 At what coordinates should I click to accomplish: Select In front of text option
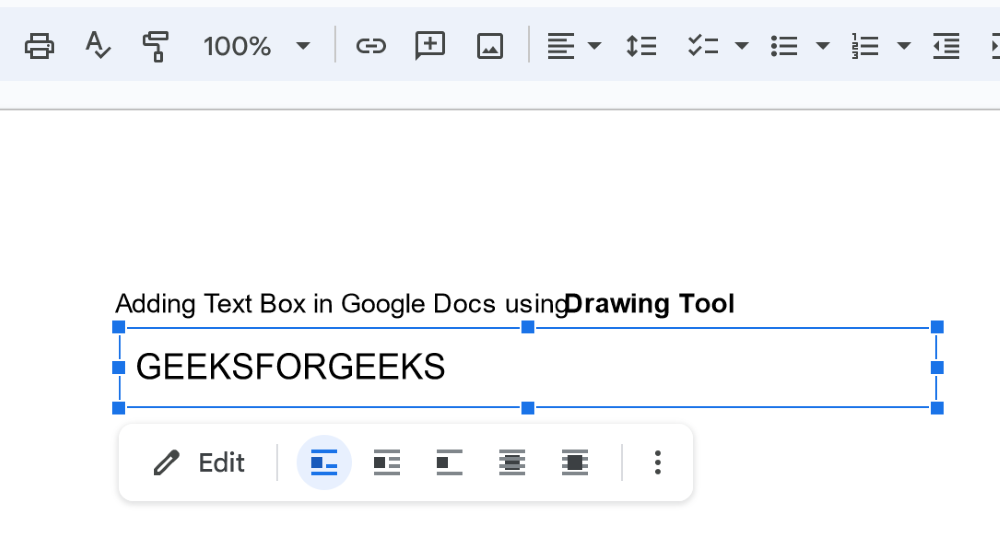tap(575, 462)
